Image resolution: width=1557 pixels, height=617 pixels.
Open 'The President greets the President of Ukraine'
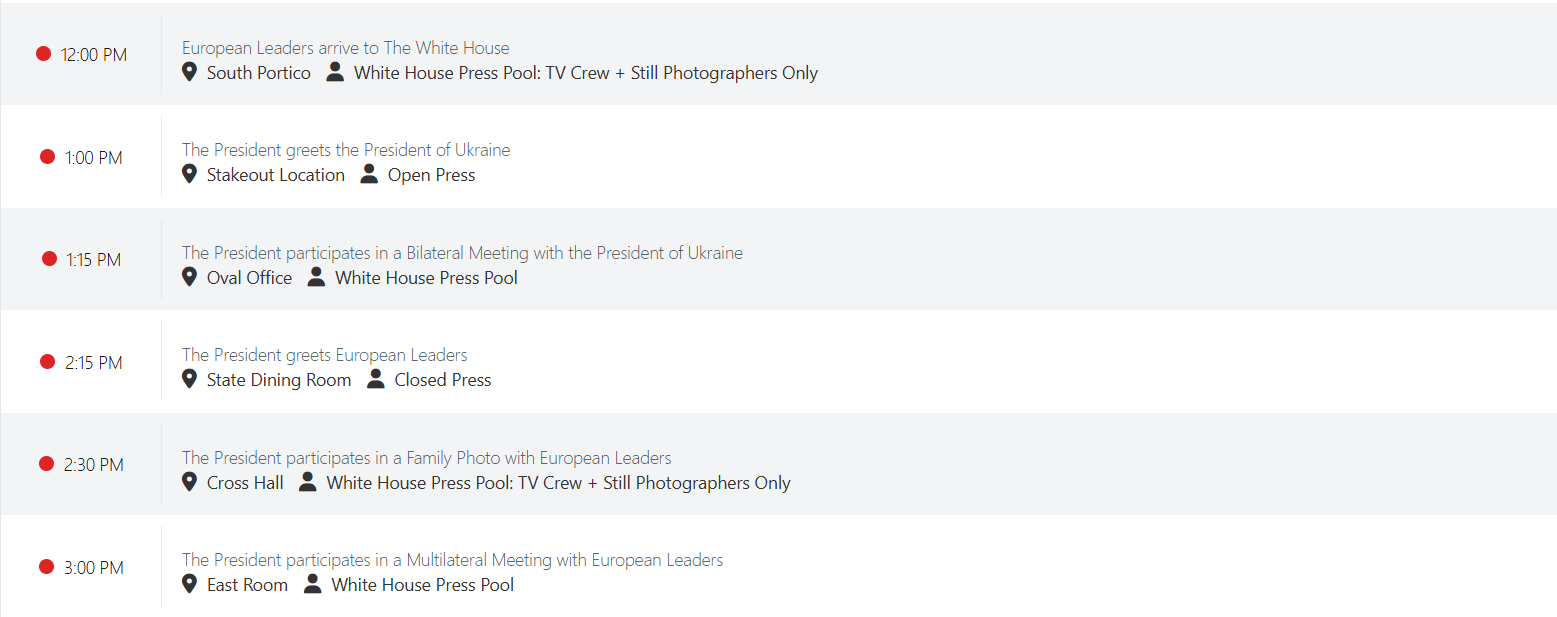tap(345, 150)
